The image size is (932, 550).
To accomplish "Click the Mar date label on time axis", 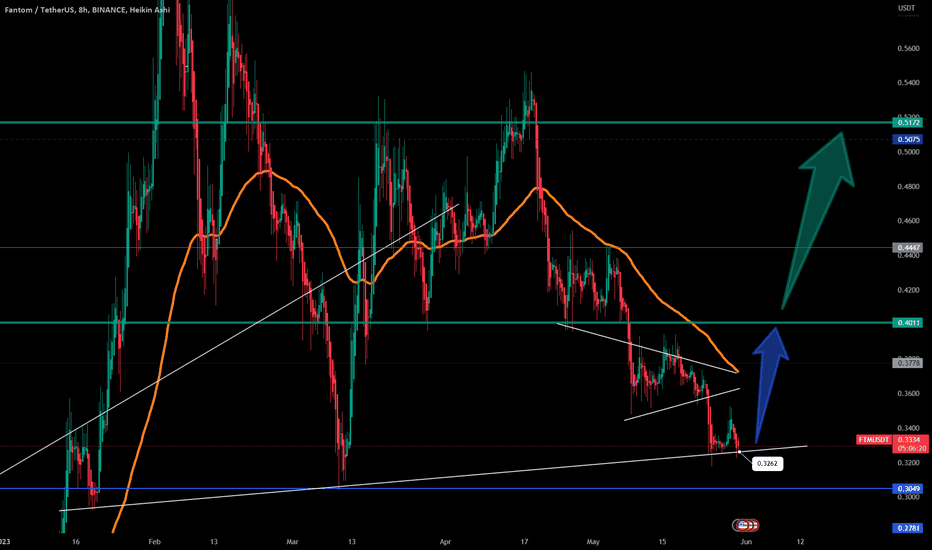I will 292,542.
